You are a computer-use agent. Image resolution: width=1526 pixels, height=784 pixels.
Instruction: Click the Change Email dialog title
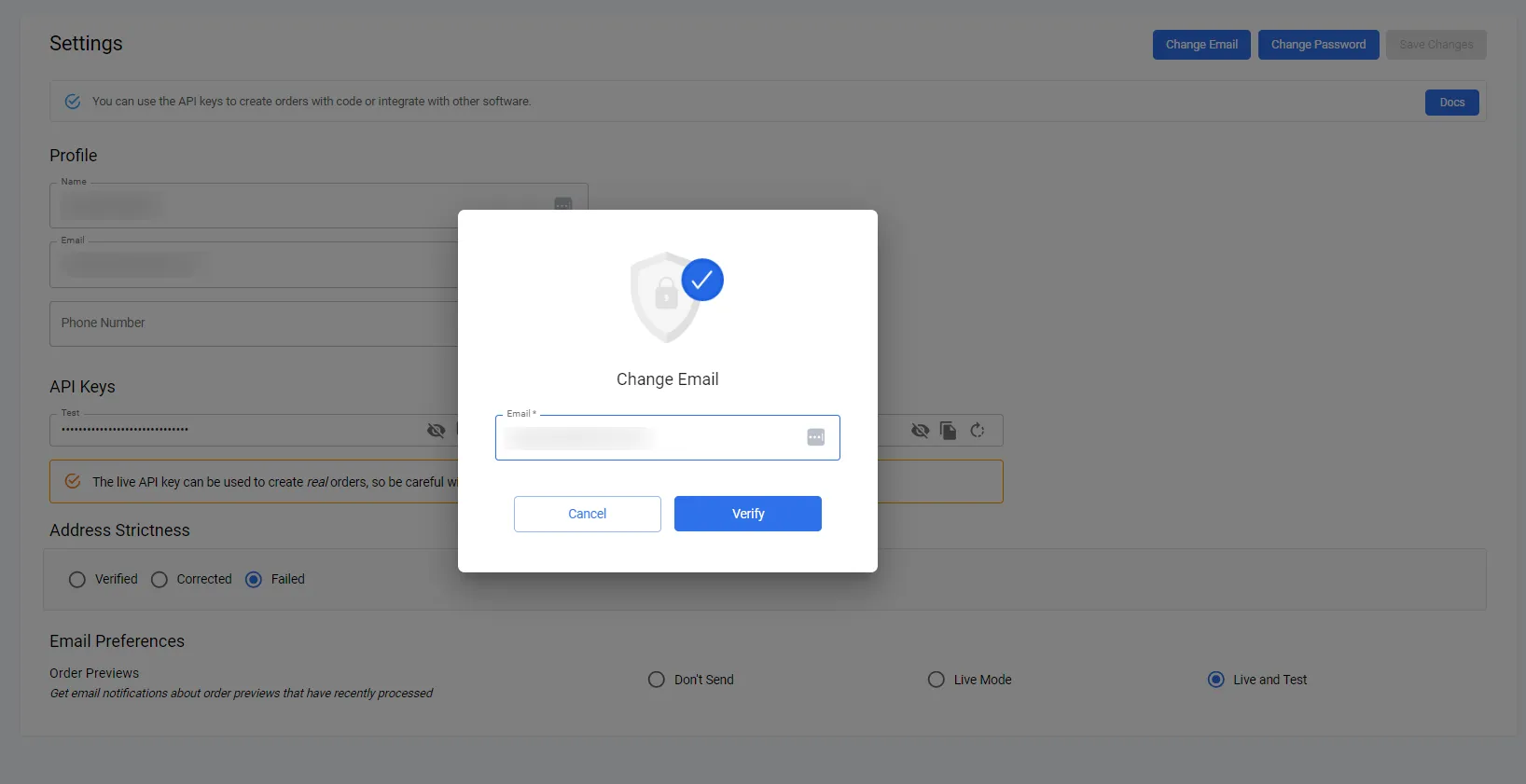point(667,379)
